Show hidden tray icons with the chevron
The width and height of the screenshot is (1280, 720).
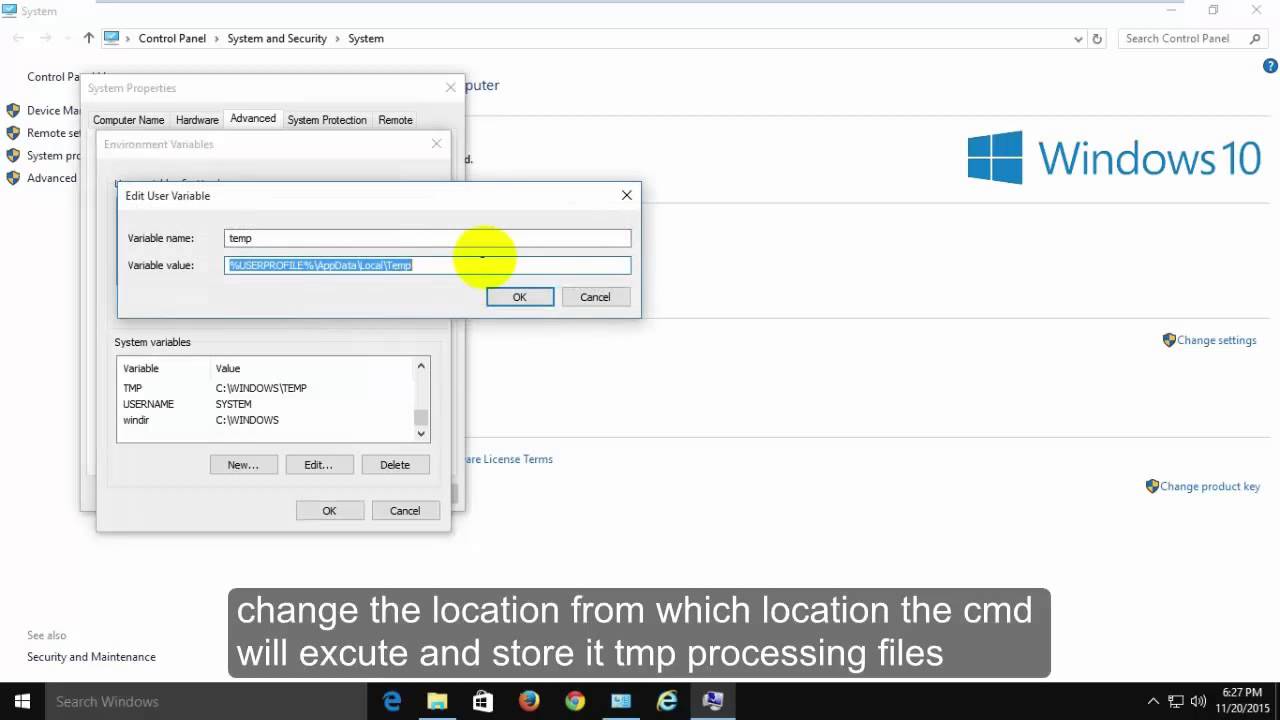tap(1153, 701)
